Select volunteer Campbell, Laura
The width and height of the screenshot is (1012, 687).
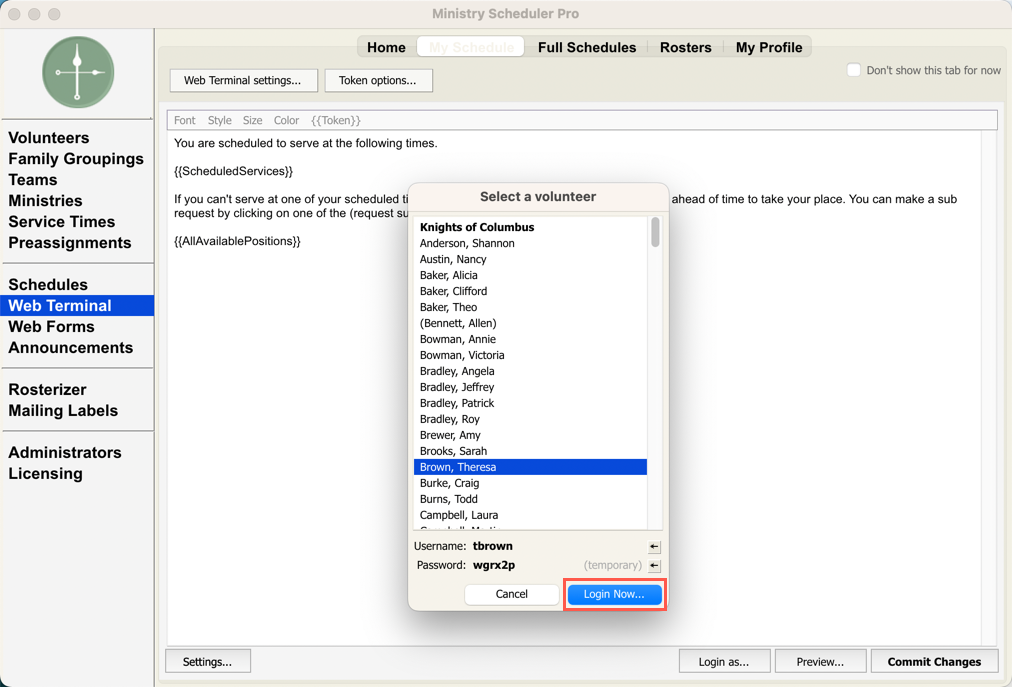pos(531,515)
